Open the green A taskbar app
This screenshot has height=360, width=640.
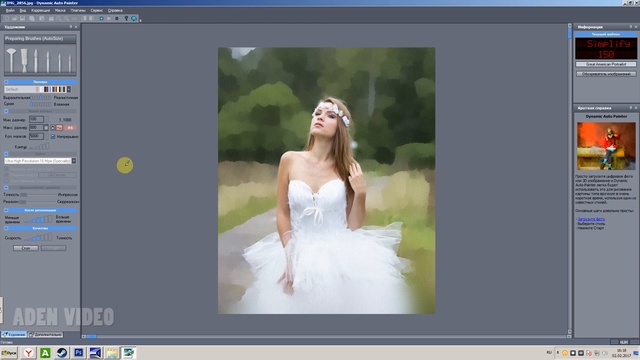[x=45, y=353]
